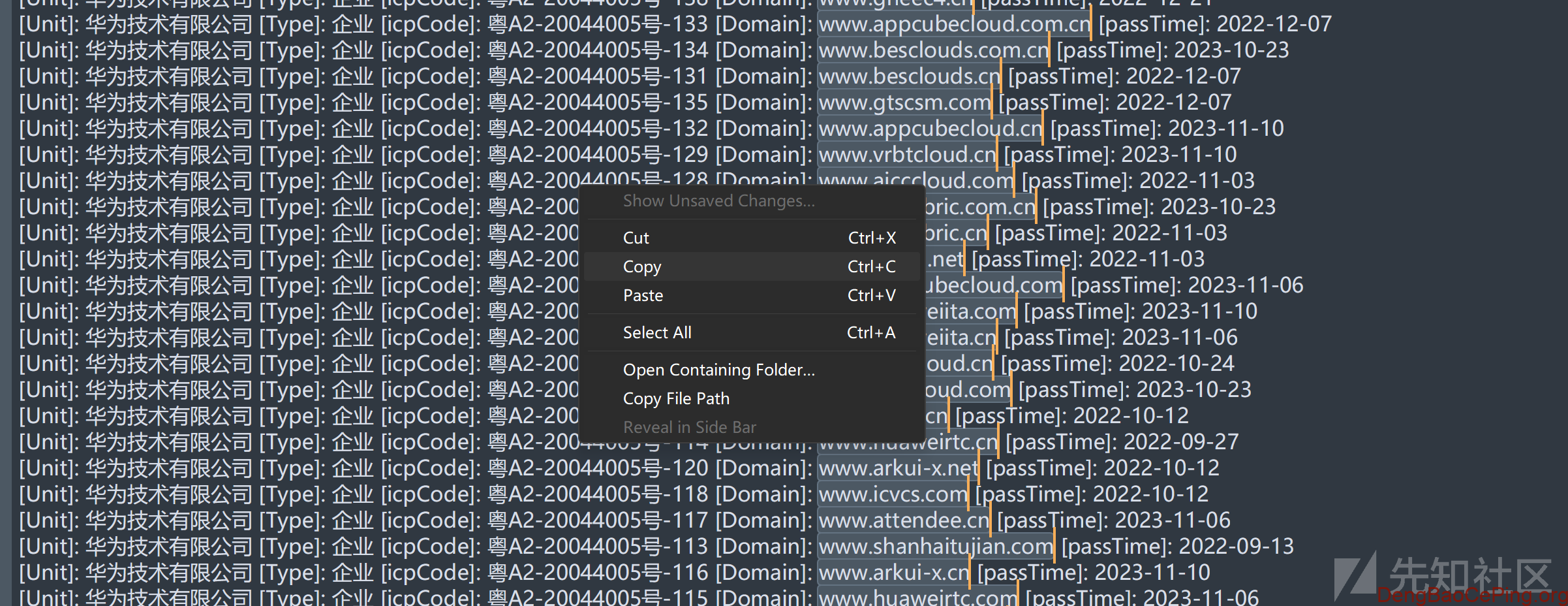
Task: Select Copy in the context menu
Action: [x=642, y=266]
